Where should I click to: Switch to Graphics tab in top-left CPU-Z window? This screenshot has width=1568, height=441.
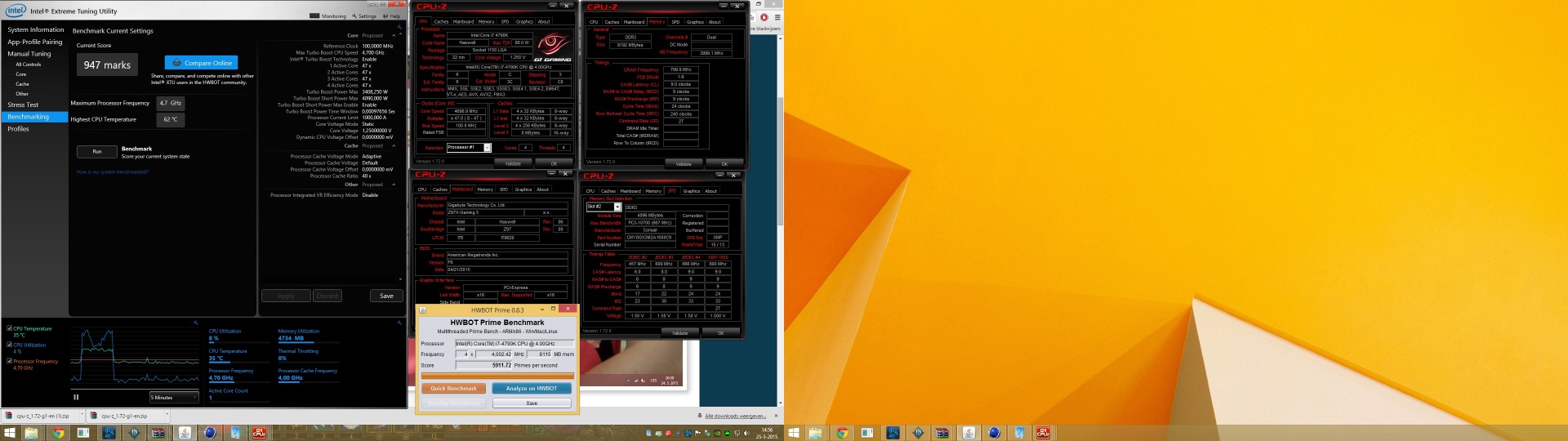pos(524,21)
